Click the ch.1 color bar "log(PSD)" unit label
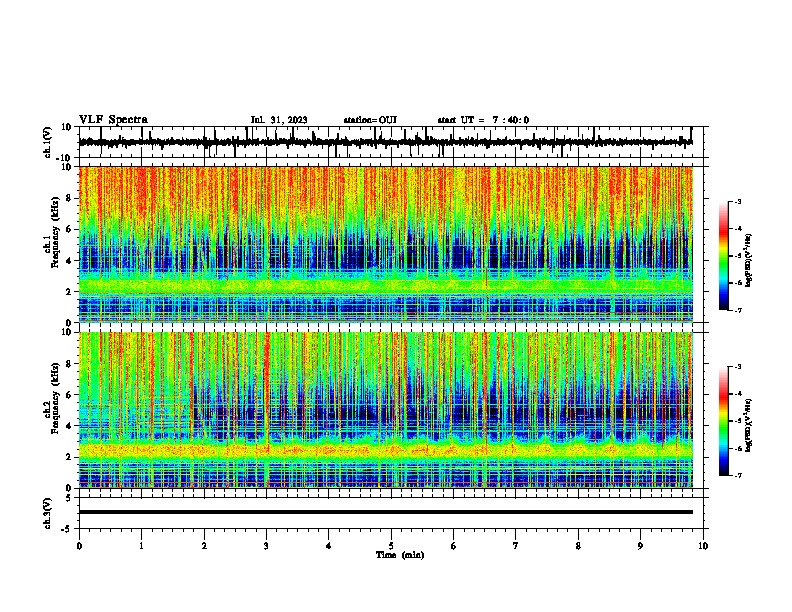This screenshot has height=612, width=792. click(748, 260)
